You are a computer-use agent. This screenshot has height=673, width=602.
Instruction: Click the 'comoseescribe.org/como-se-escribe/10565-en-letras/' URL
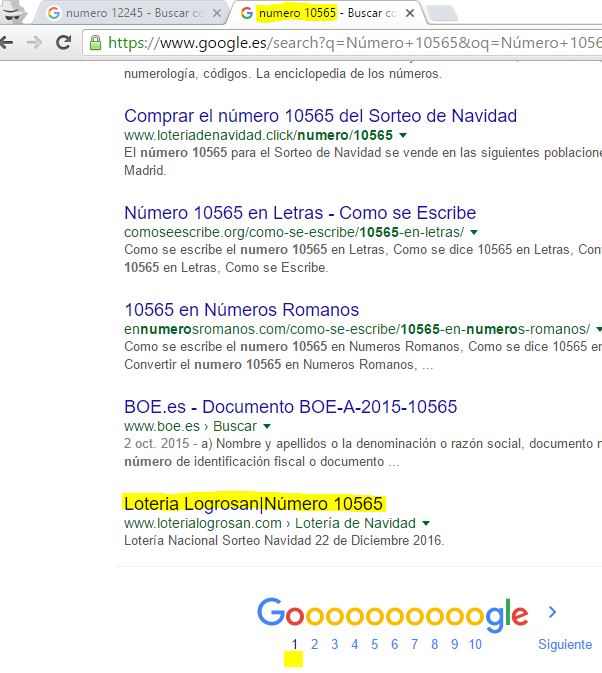(294, 233)
